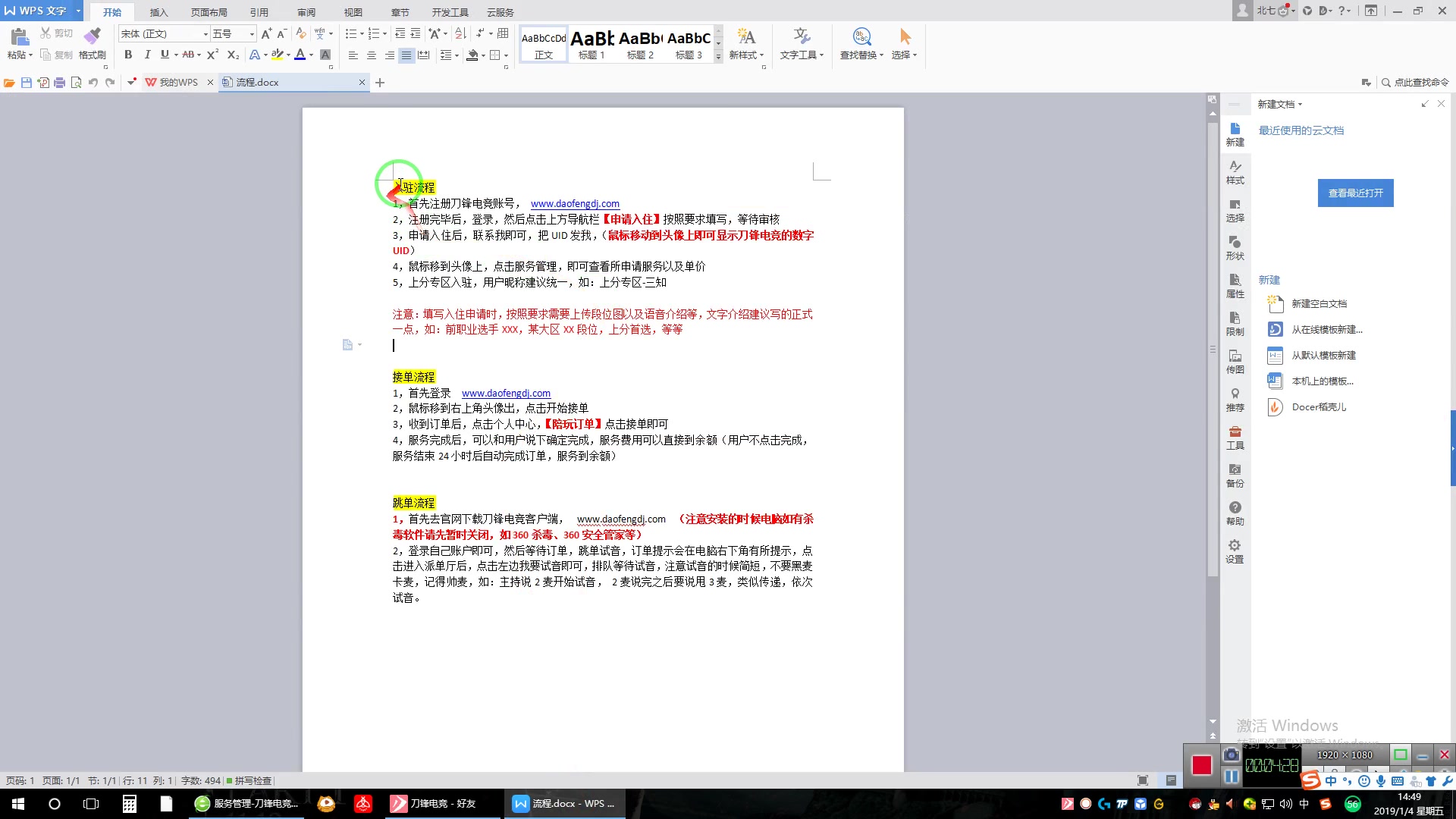Switch to the 插入 ribbon tab
Screen dimensions: 1456x819
tap(158, 12)
